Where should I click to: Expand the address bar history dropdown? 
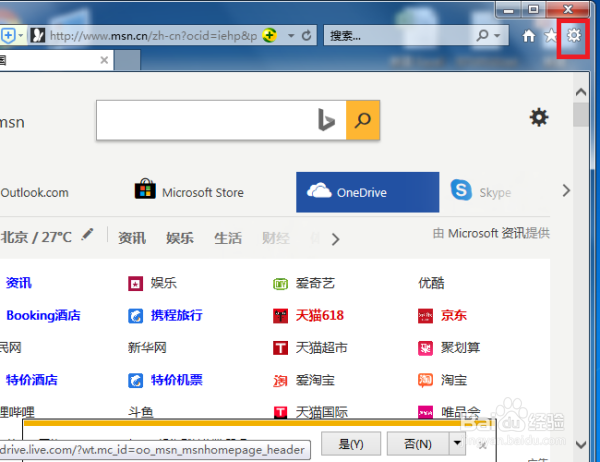pos(291,36)
